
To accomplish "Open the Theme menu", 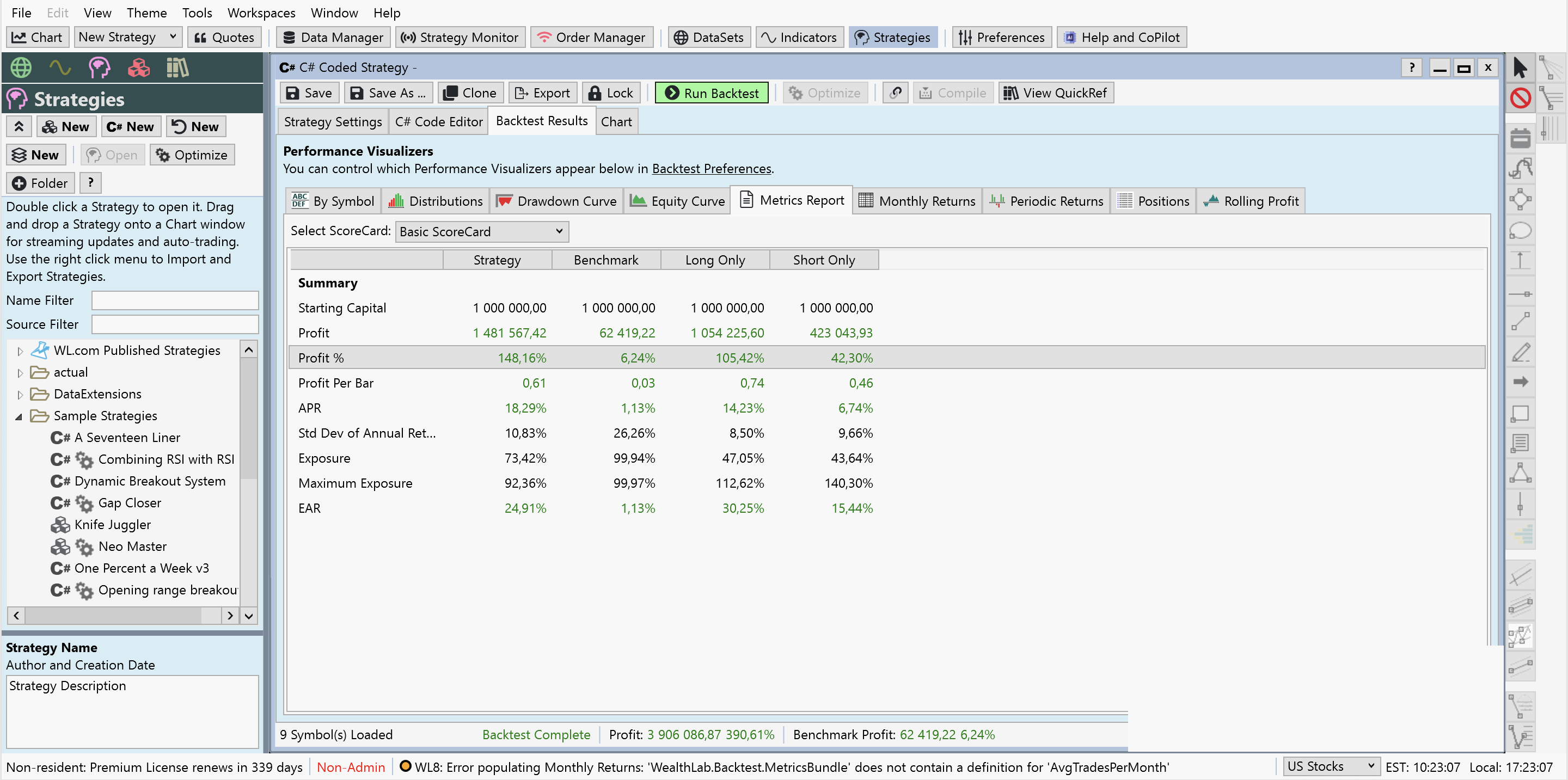I will [146, 13].
